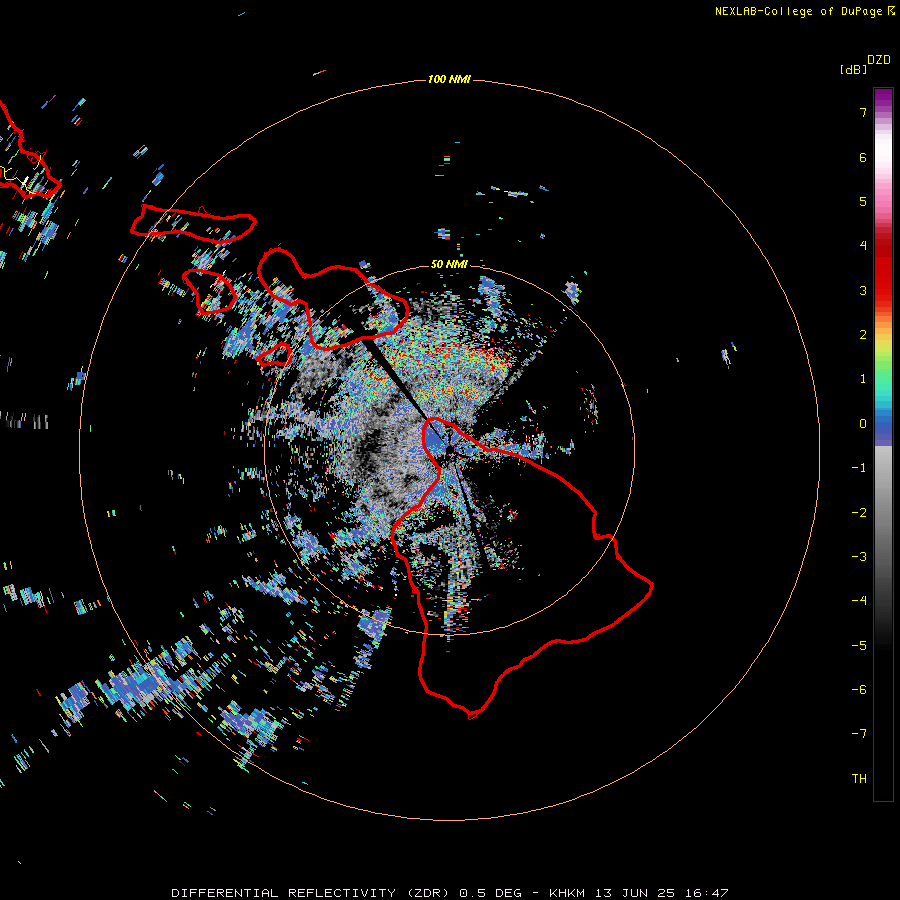Click the -3 dB scale label
Screen dimensions: 900x900
[859, 557]
